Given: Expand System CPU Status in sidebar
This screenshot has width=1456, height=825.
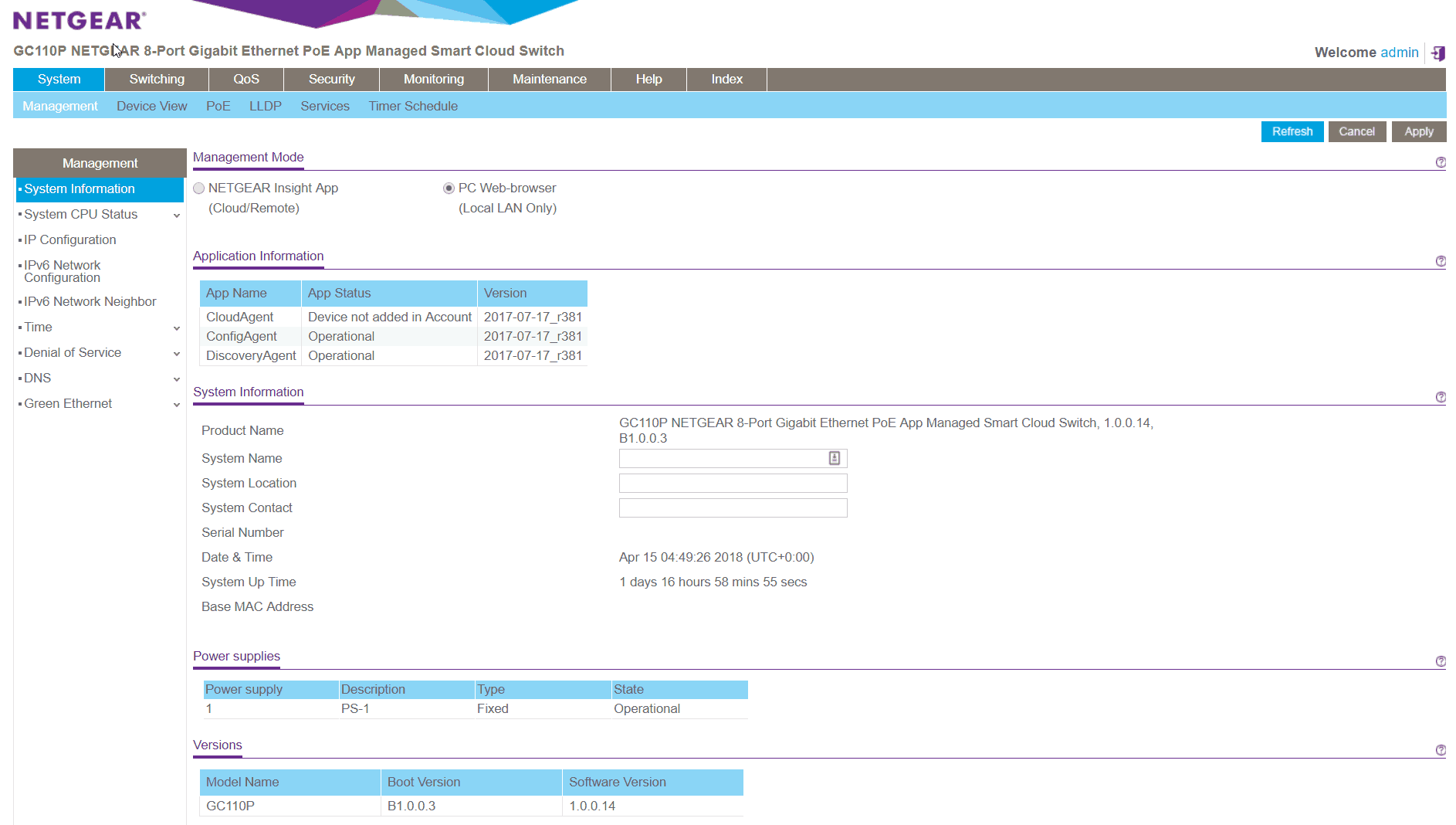Looking at the screenshot, I should (x=177, y=216).
